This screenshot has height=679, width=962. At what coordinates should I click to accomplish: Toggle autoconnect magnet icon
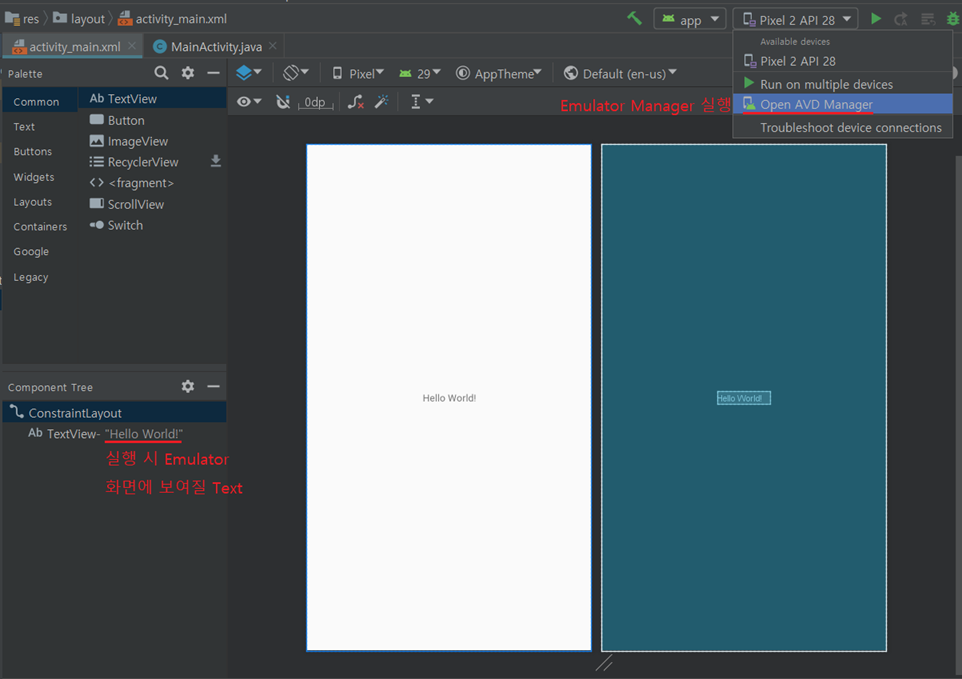[283, 102]
